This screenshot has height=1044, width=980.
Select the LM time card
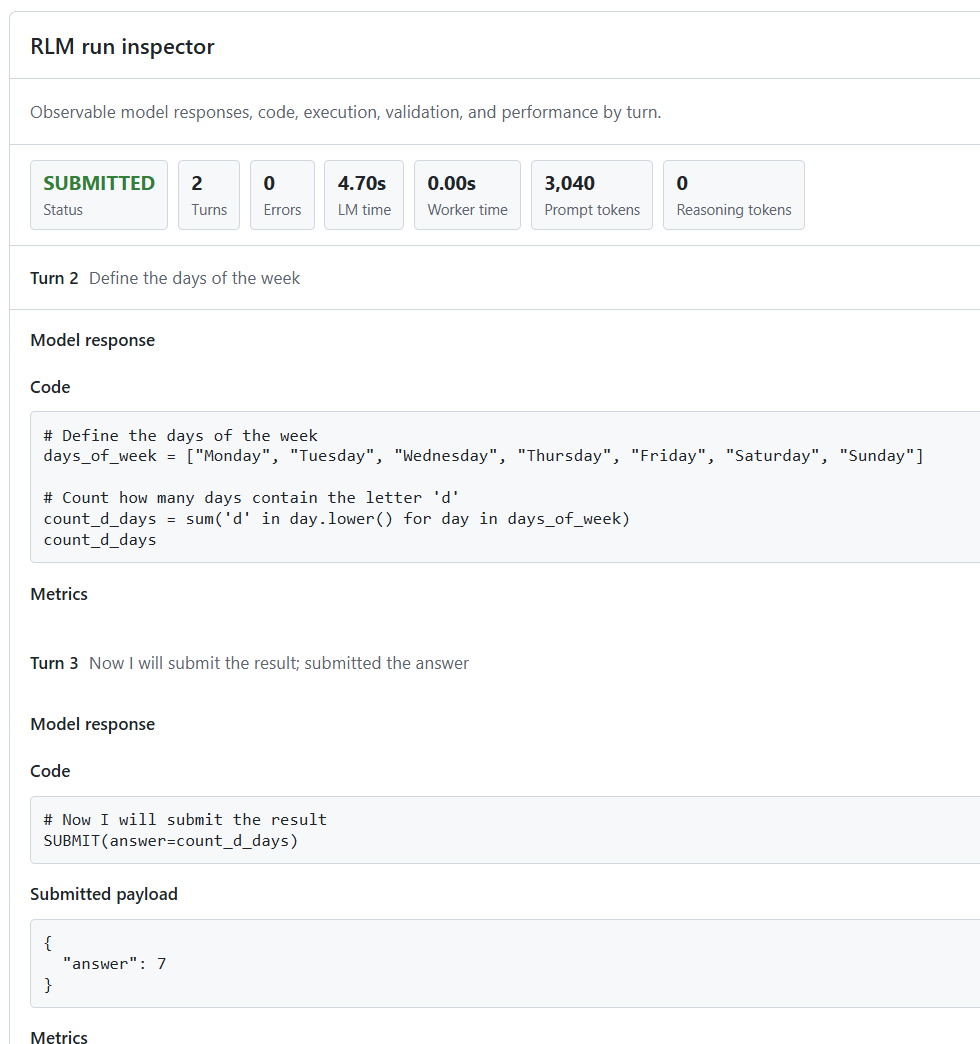[364, 195]
